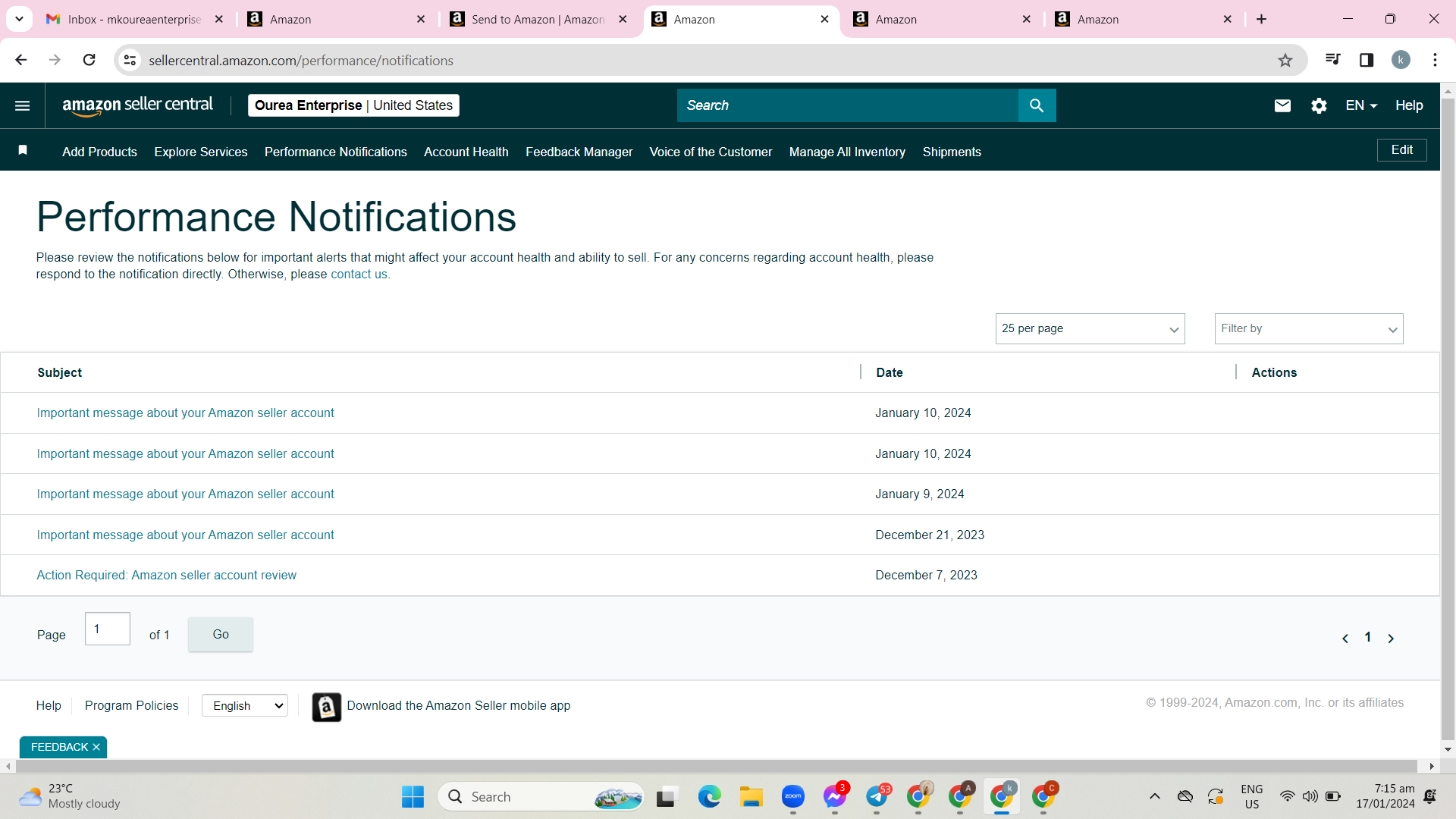Click the vertical page scrollbar
The width and height of the screenshot is (1456, 819).
(x=1448, y=418)
